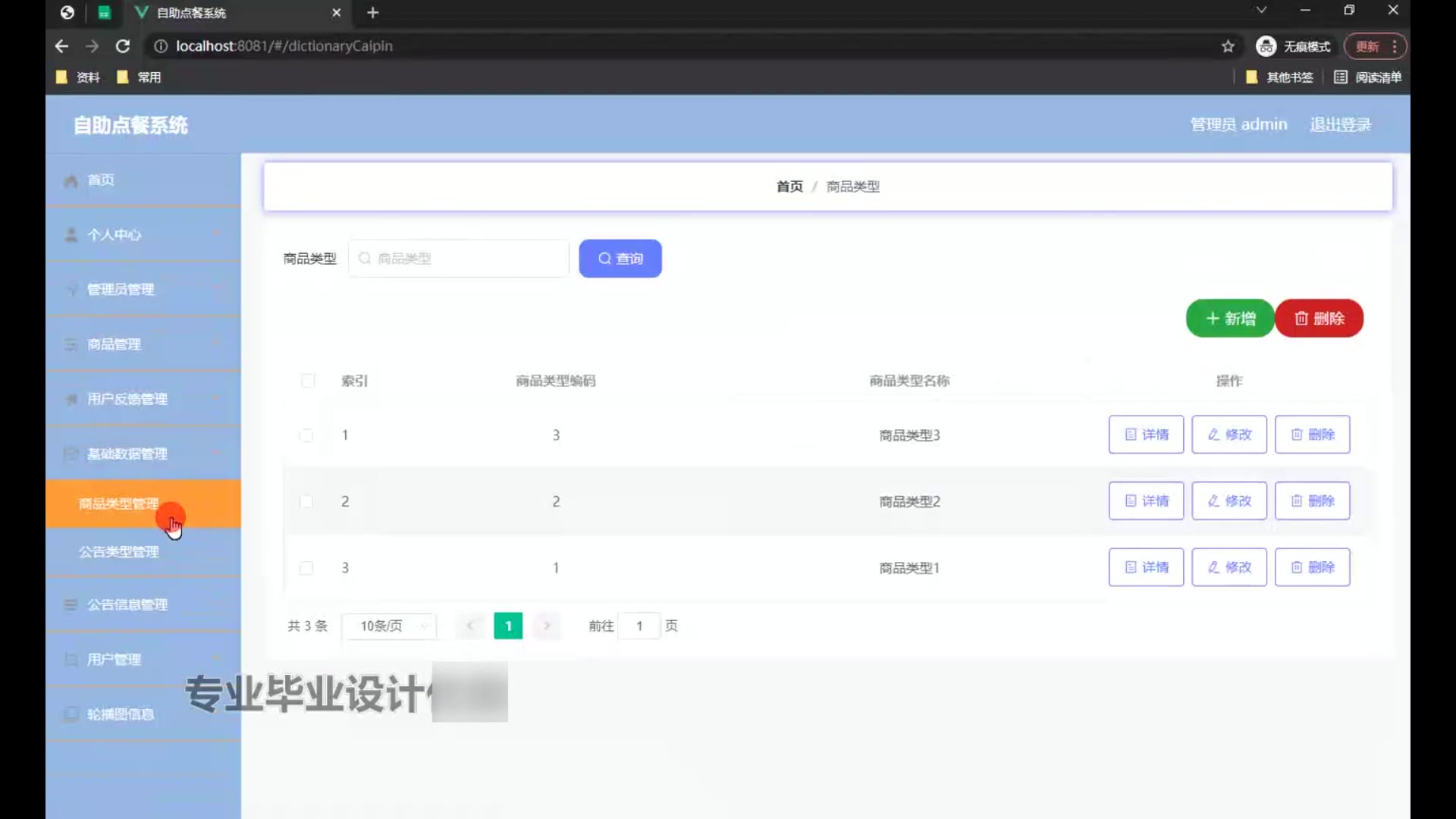Tick the checkbox of row 商品类型2

click(x=306, y=501)
